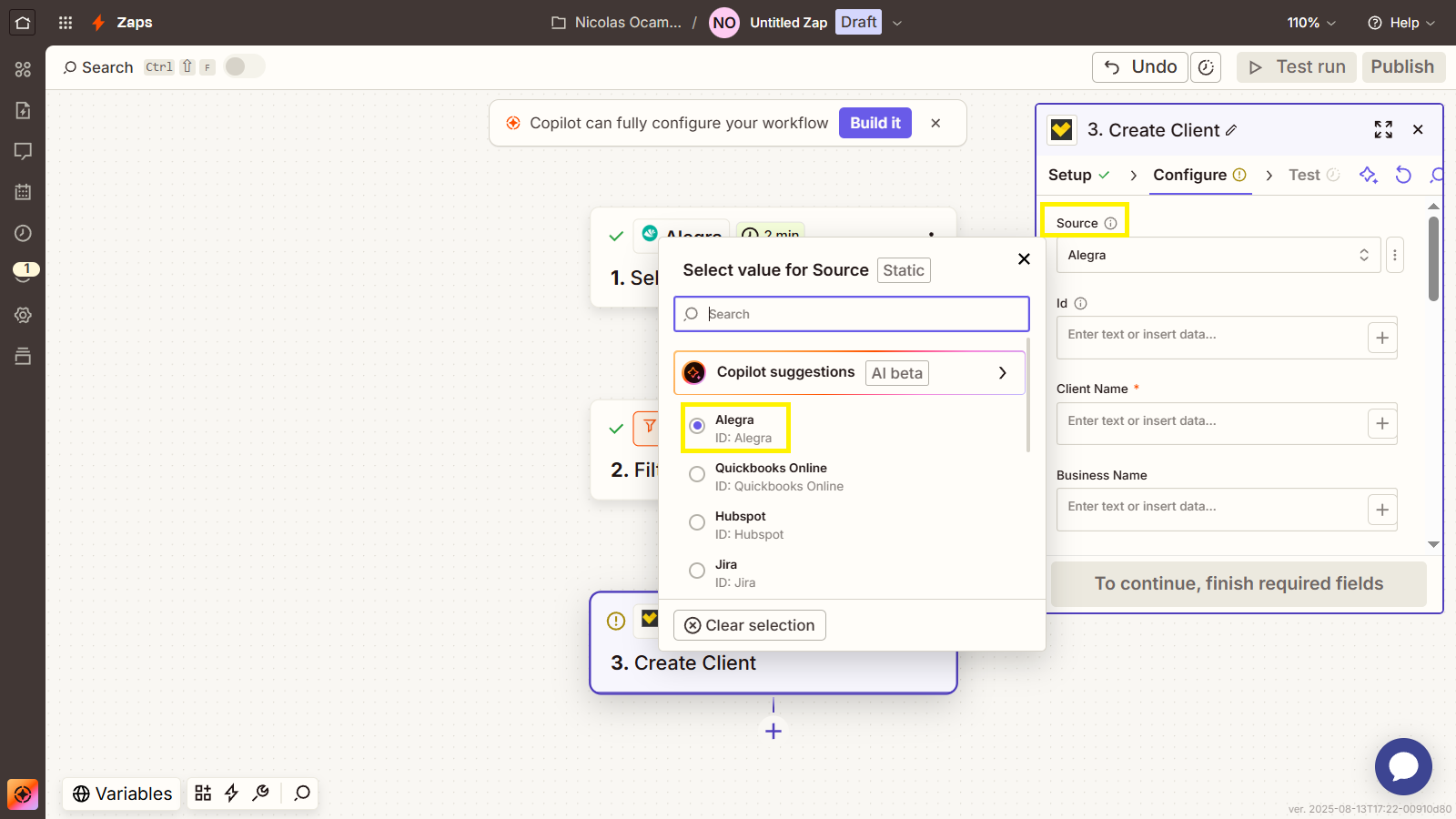Screen dimensions: 1456x819
Task: Open Zap details file icon in sidebar
Action: click(x=23, y=110)
